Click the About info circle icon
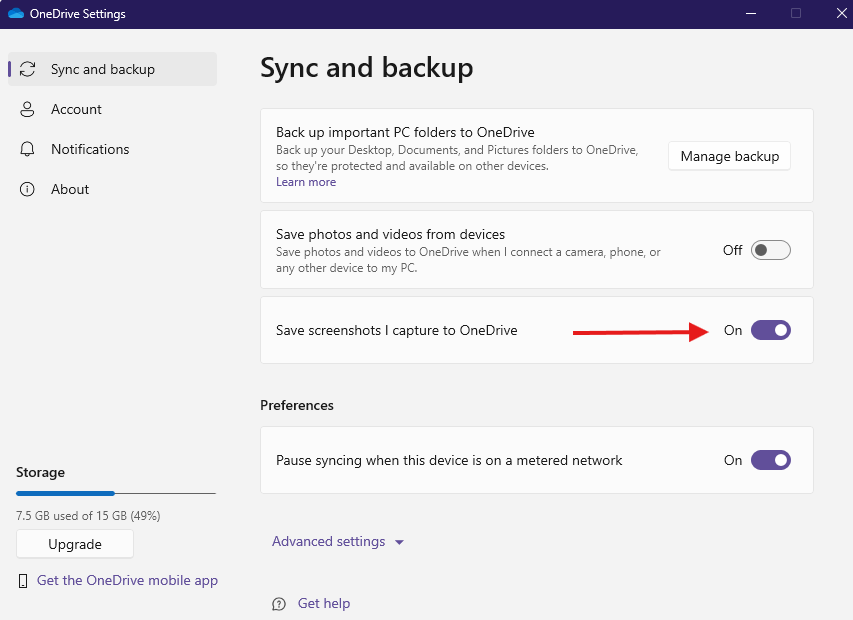 [x=27, y=189]
